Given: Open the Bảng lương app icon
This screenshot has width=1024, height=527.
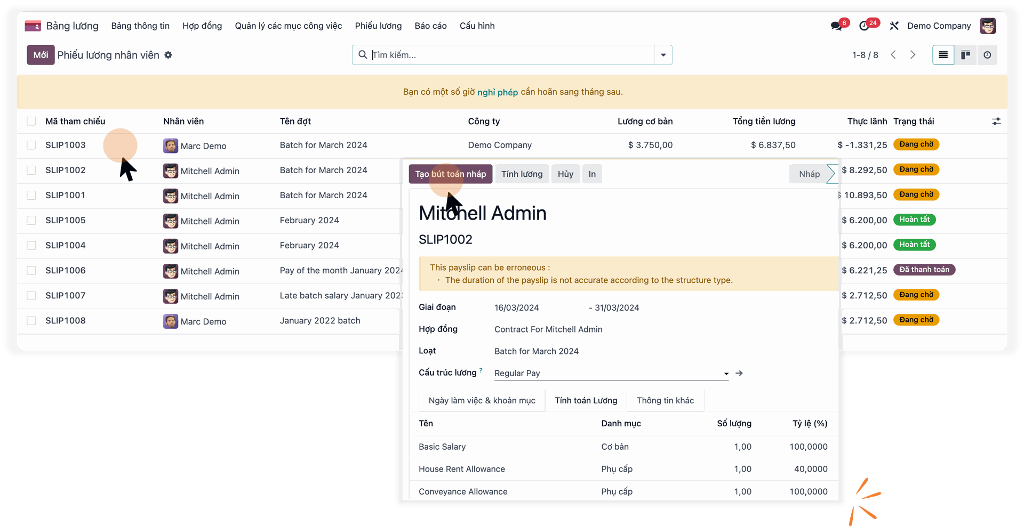Looking at the screenshot, I should (33, 26).
